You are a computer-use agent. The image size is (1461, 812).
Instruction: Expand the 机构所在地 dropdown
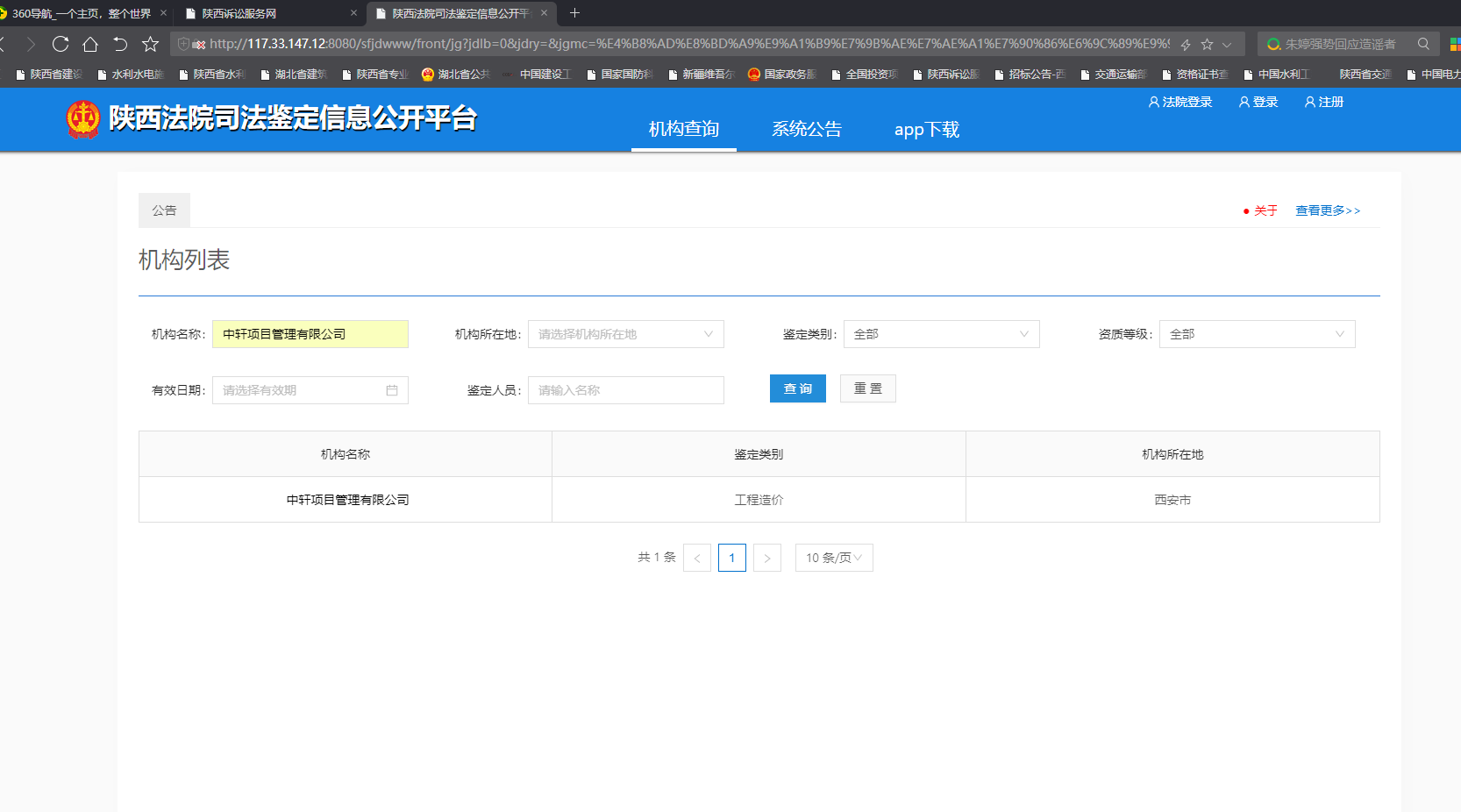pyautogui.click(x=625, y=334)
